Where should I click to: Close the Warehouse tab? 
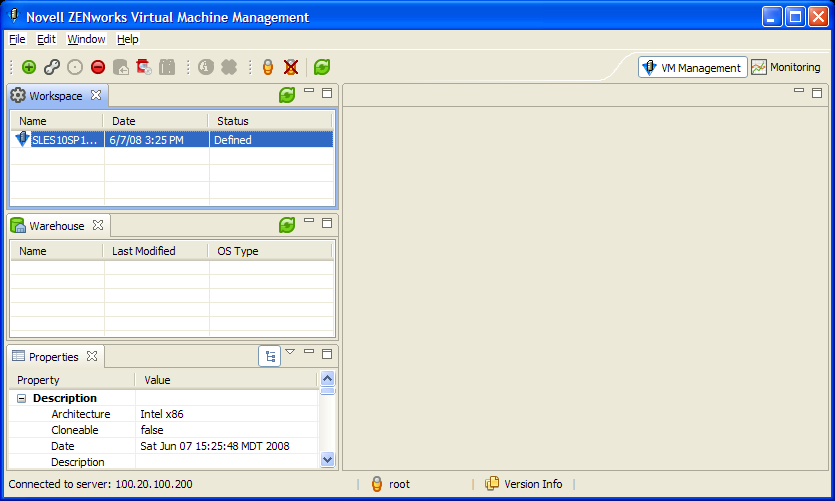pyautogui.click(x=98, y=225)
